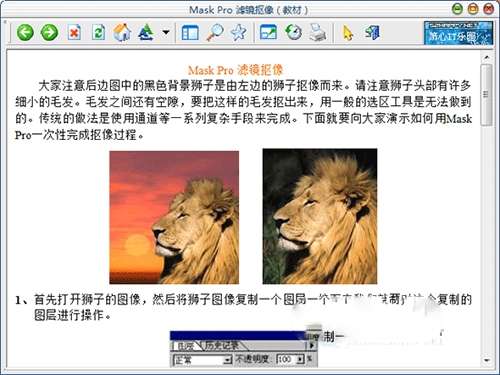This screenshot has height=375, width=500.
Task: Click the scrollbar down arrow at bottom
Action: point(487,360)
